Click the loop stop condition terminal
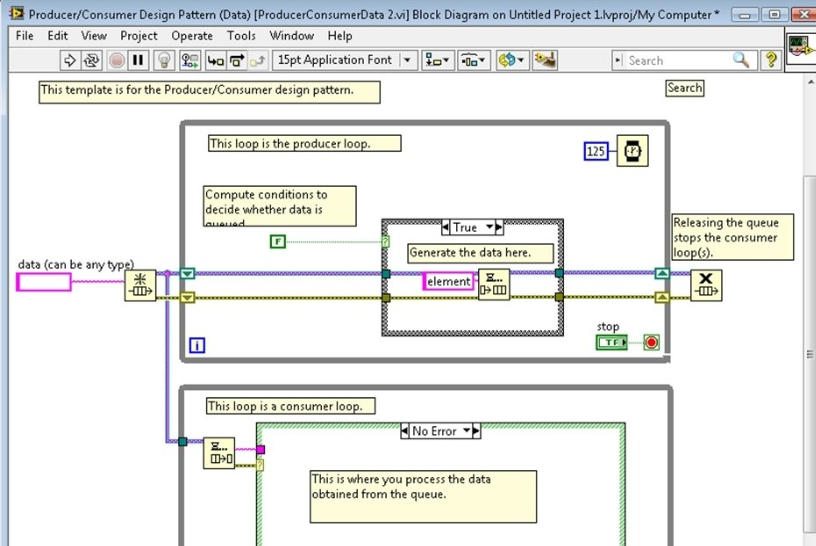Image resolution: width=816 pixels, height=546 pixels. coord(652,343)
